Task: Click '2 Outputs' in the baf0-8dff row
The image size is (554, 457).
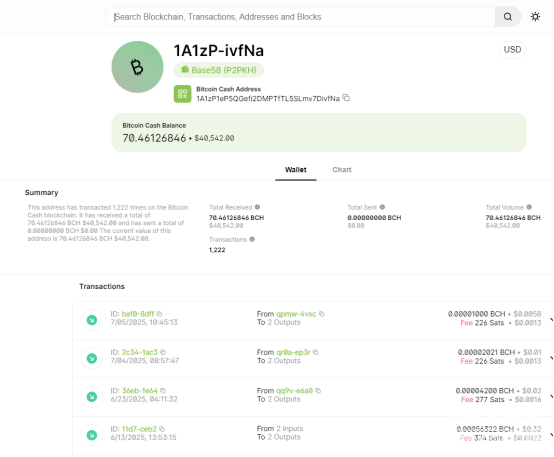Action: [284, 322]
